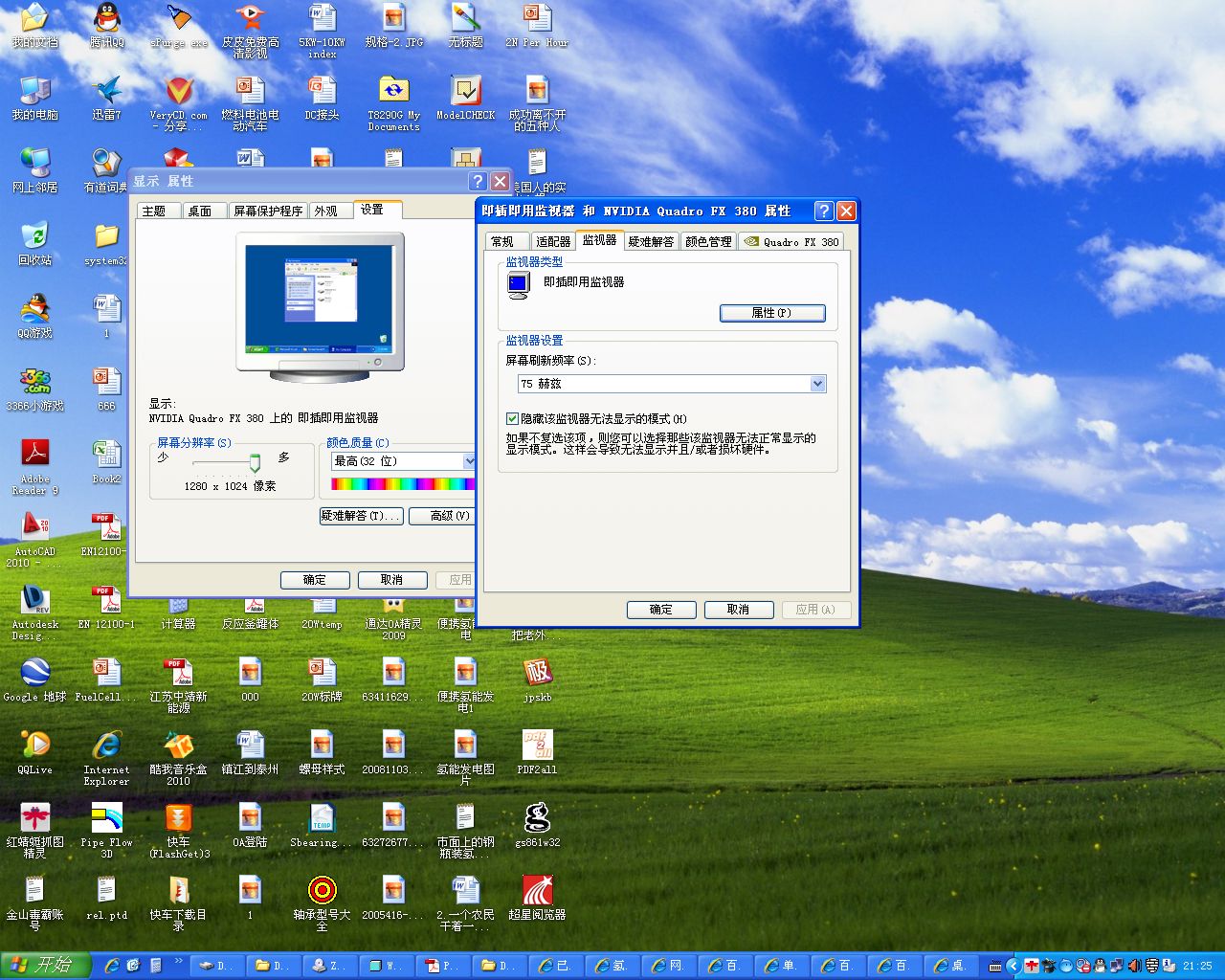This screenshot has width=1225, height=980.
Task: Click the monitor preview image in 显示 属性
Action: [321, 306]
